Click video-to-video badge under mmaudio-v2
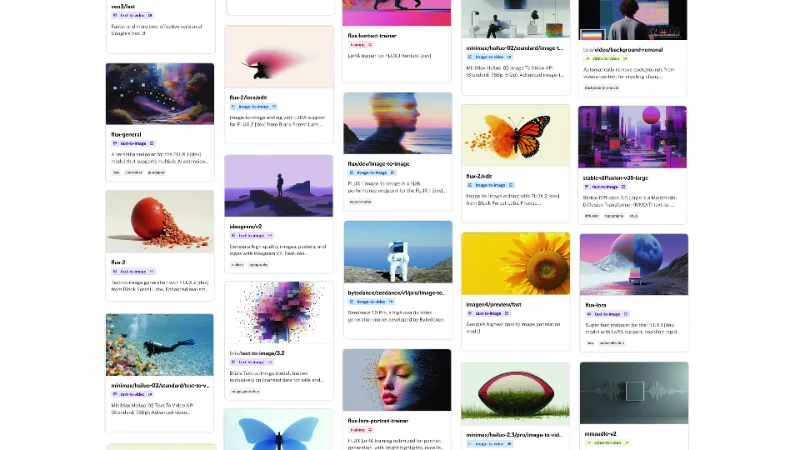800x450 pixels. click(609, 443)
